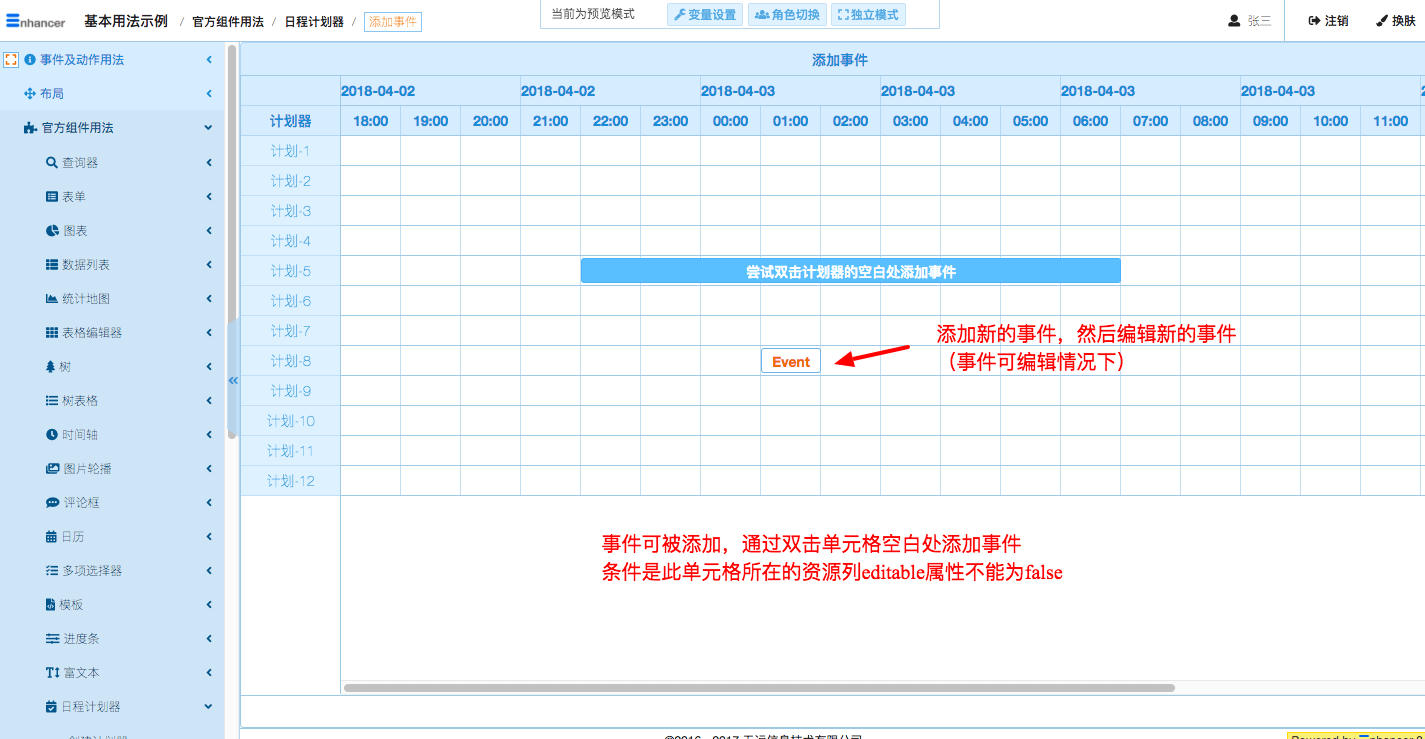Click the Enhancer logo icon

14,21
